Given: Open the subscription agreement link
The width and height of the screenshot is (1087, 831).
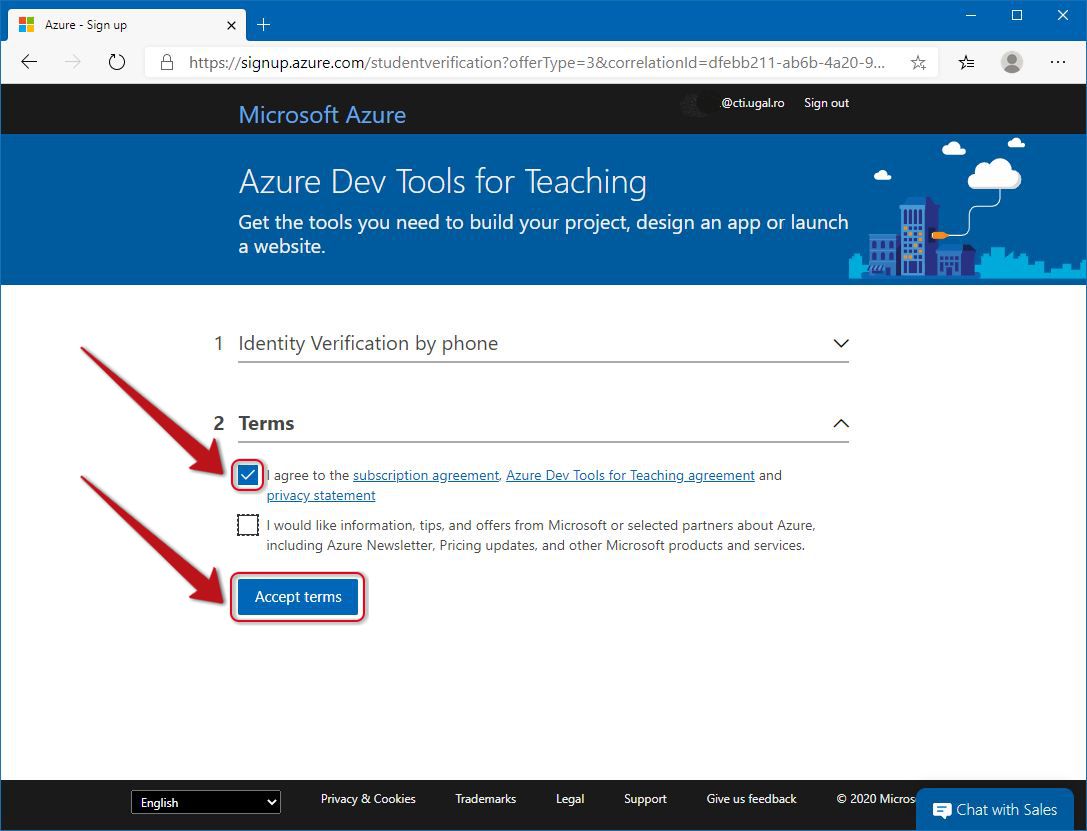Looking at the screenshot, I should click(426, 475).
